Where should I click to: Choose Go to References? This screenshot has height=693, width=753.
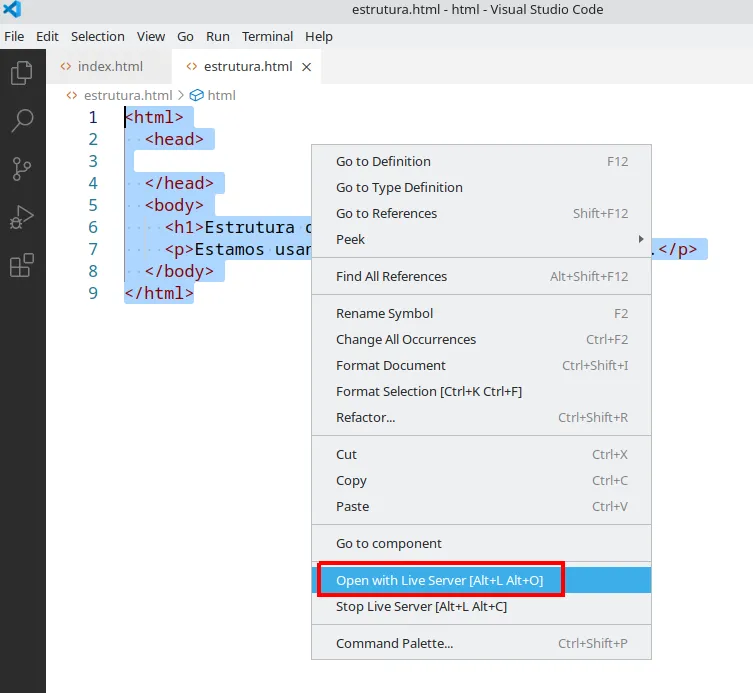coord(481,213)
